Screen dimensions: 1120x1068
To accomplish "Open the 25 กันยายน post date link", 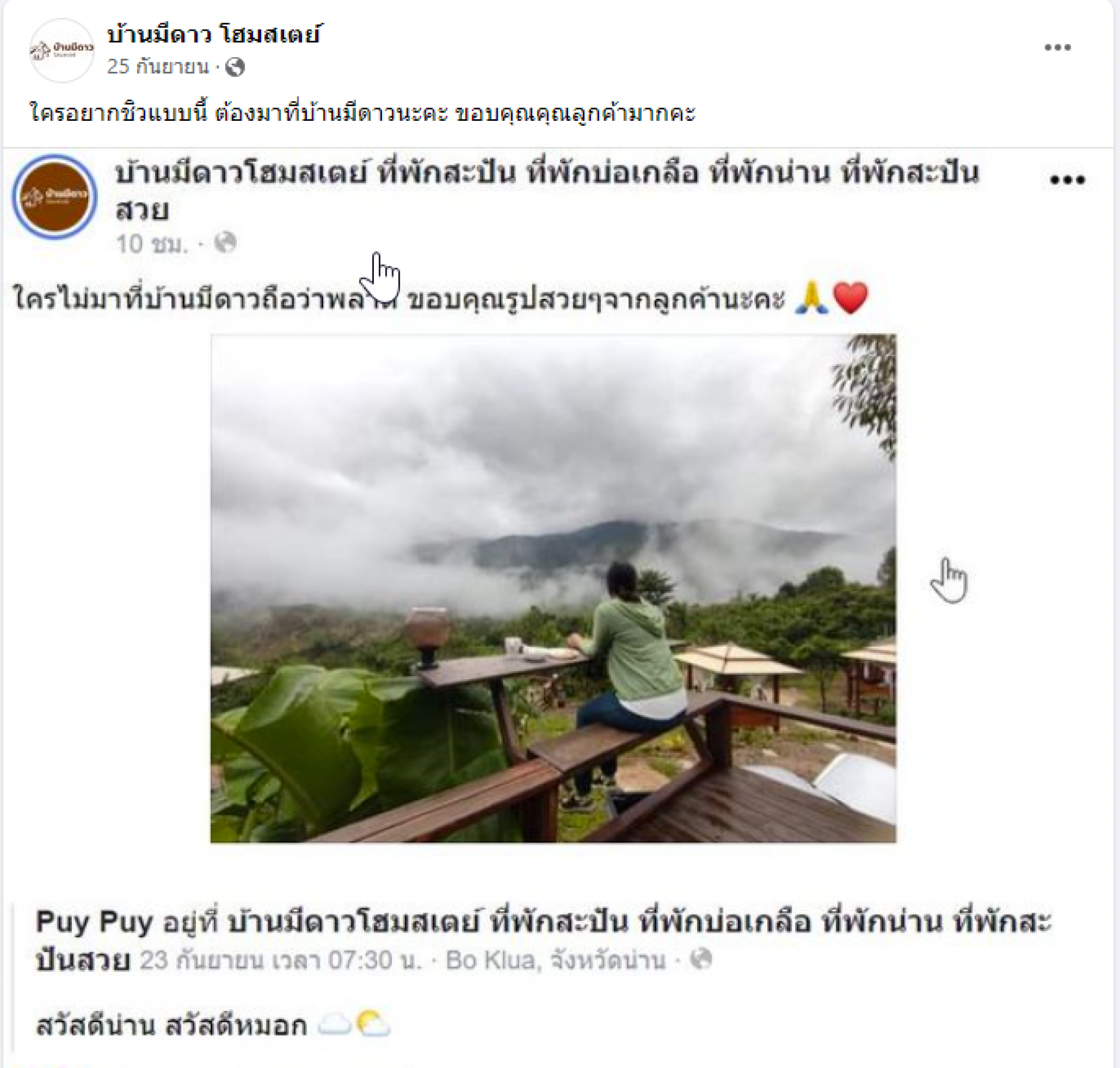I will tap(157, 67).
